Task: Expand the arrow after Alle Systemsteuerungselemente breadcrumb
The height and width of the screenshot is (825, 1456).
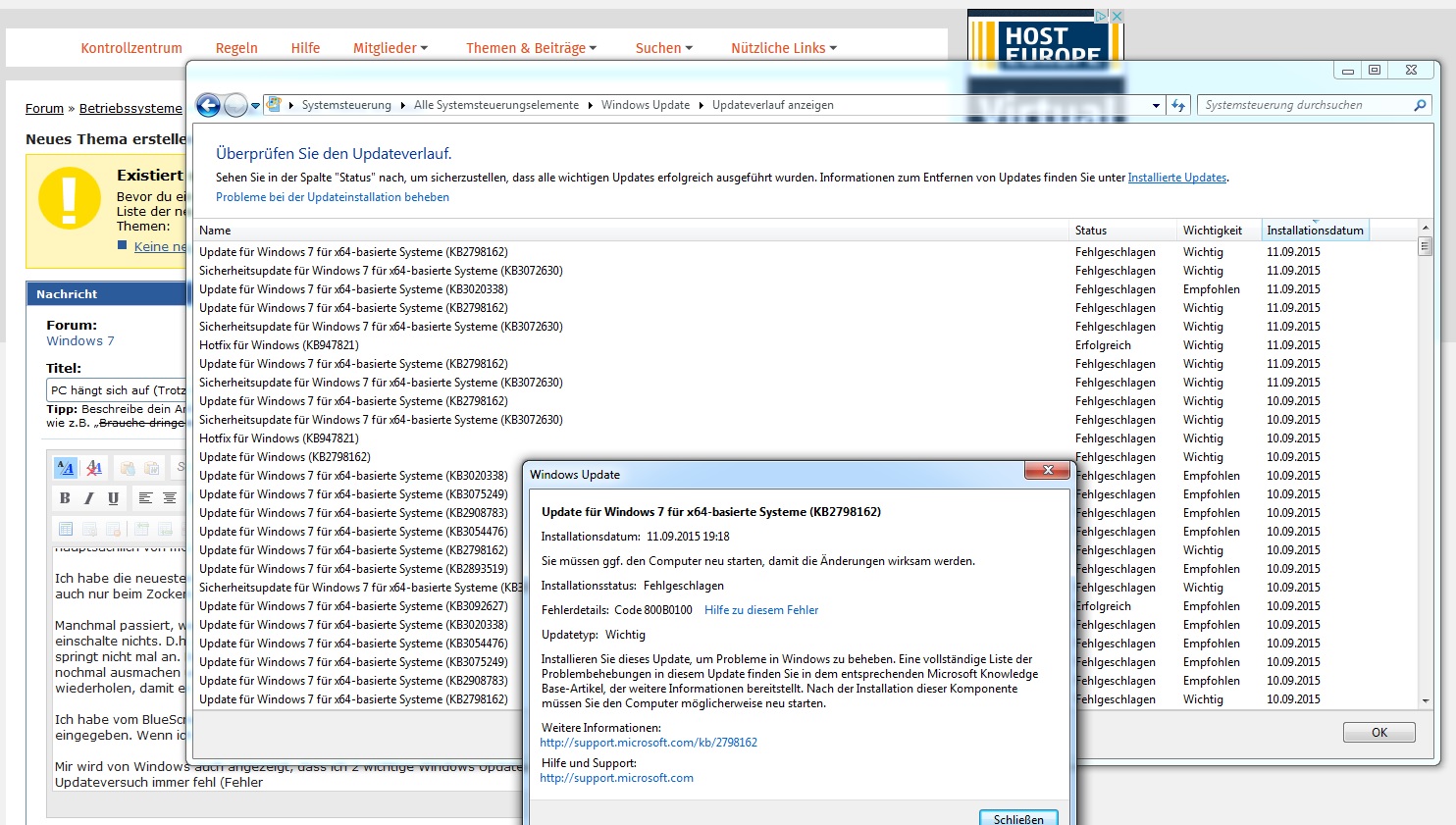Action: [590, 105]
